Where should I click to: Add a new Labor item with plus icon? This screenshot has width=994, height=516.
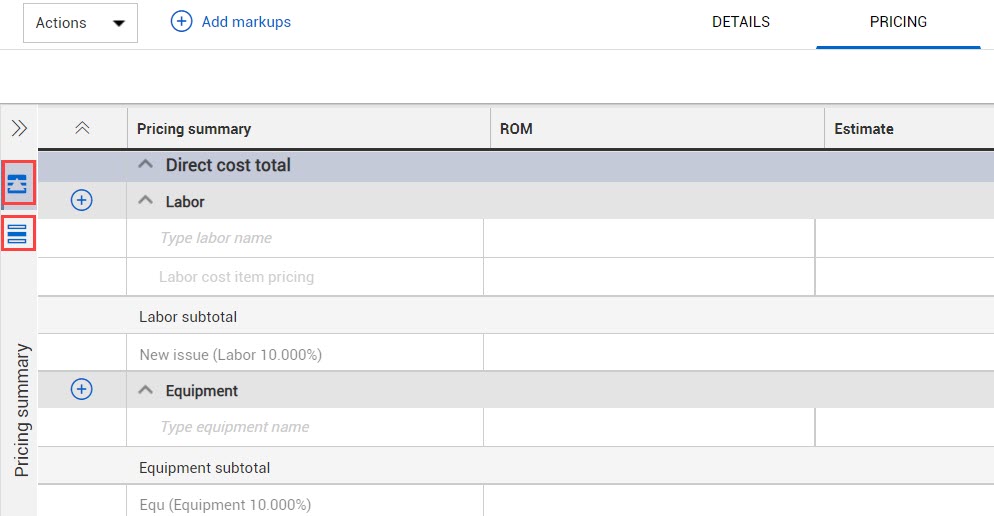click(81, 200)
